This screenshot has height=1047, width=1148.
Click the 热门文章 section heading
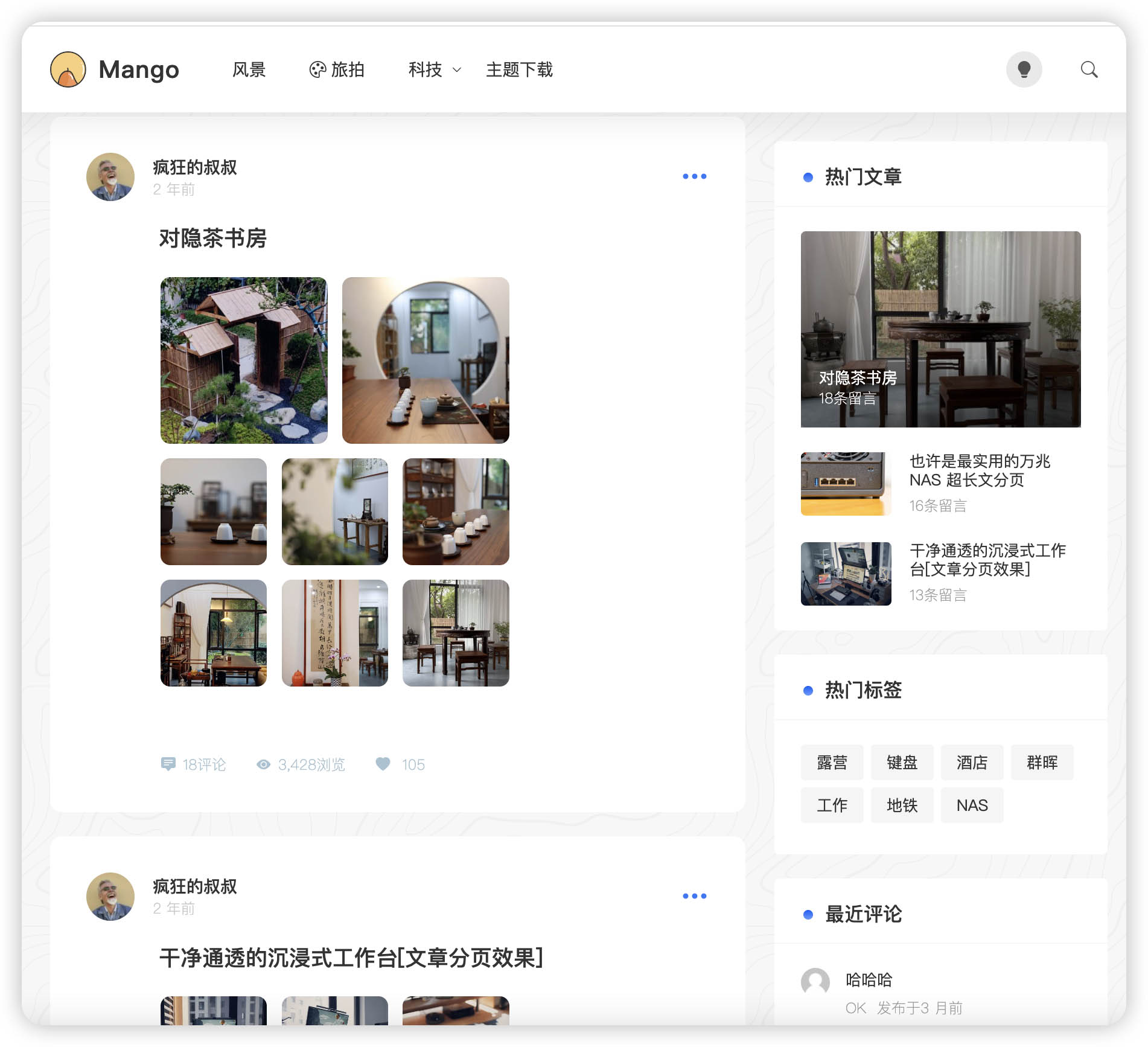point(863,177)
